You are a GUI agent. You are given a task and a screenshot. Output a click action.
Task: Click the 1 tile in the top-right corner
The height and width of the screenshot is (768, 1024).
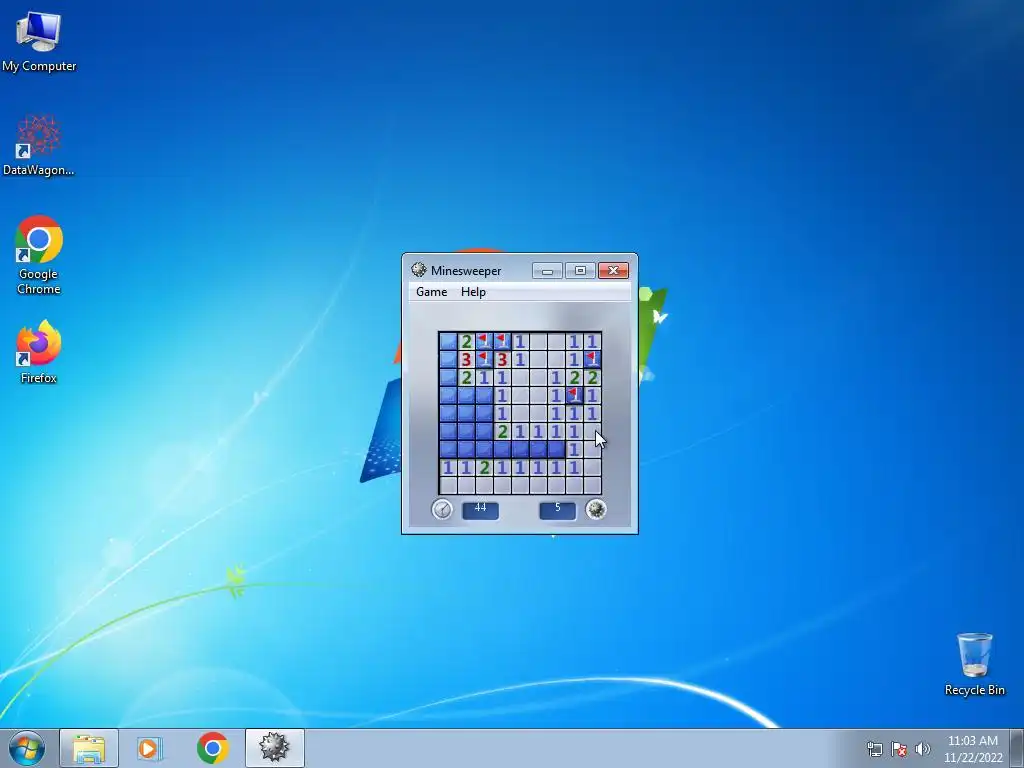click(x=592, y=341)
